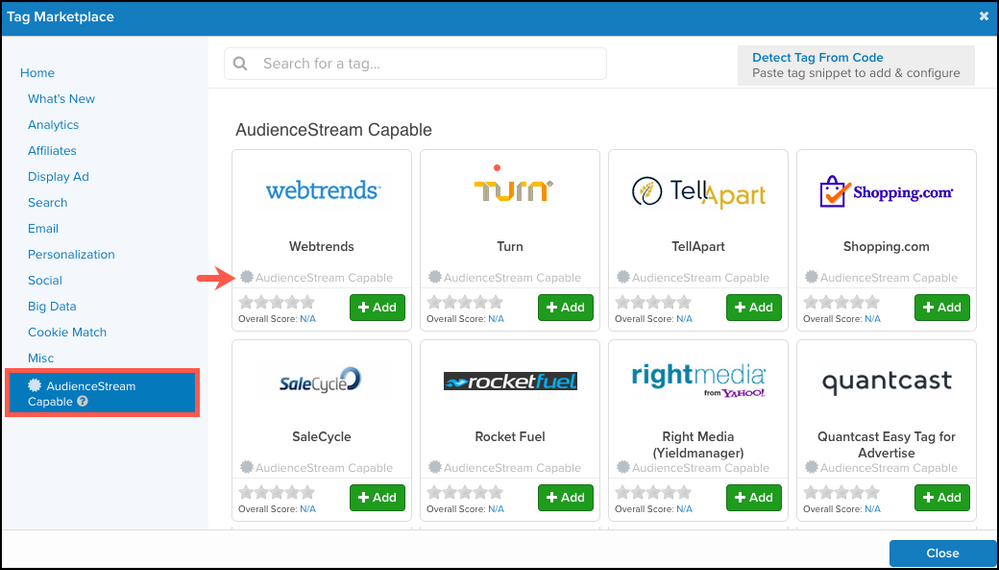Screen dimensions: 999x570
Task: Click the Right Media logo
Action: pos(698,381)
